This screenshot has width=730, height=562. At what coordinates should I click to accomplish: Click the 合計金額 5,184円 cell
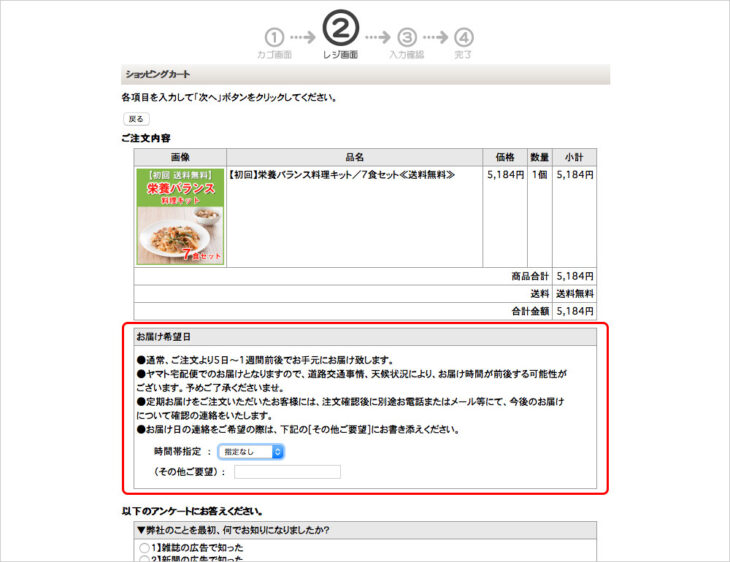(575, 311)
